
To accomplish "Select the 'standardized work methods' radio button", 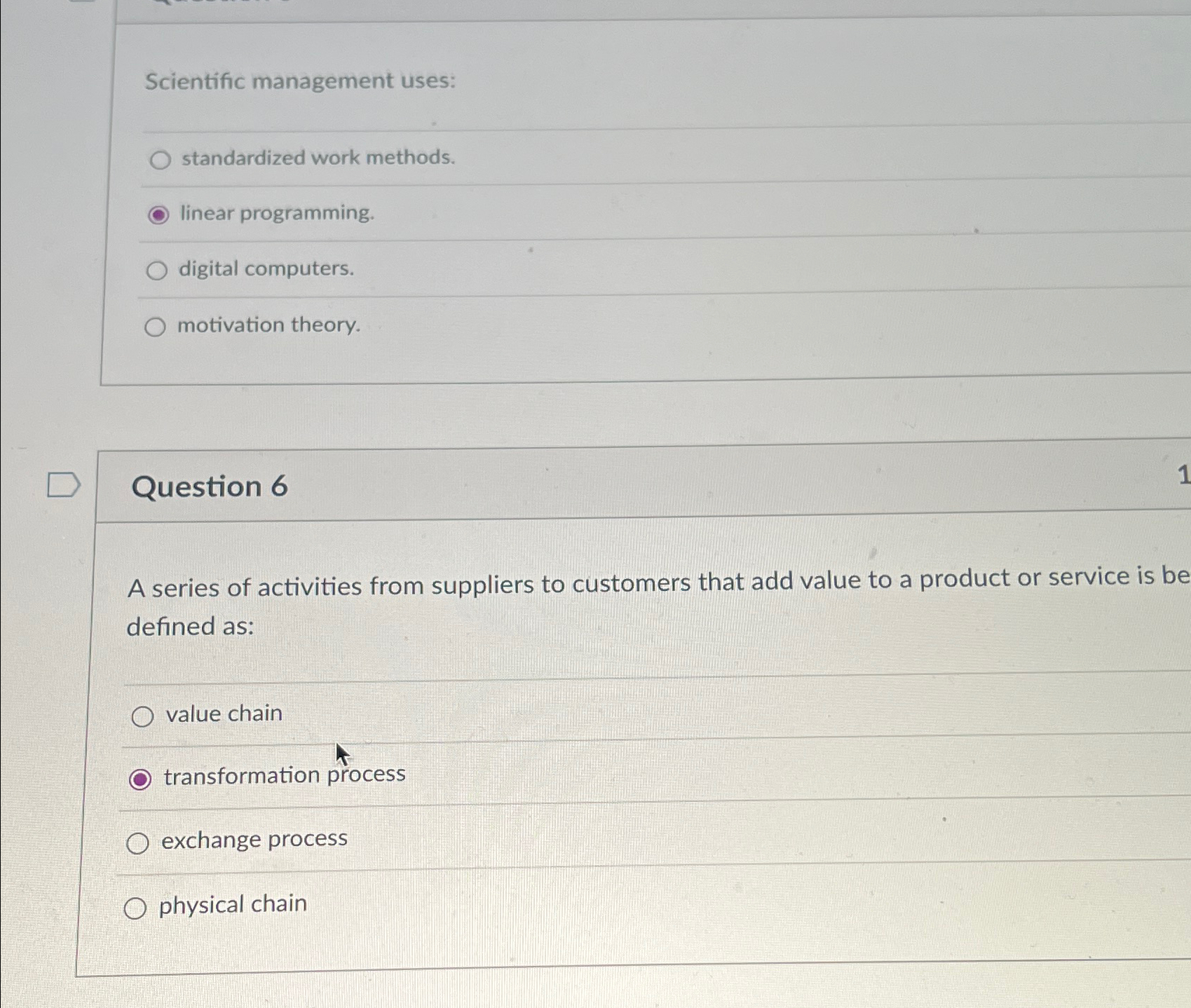I will pos(160,159).
